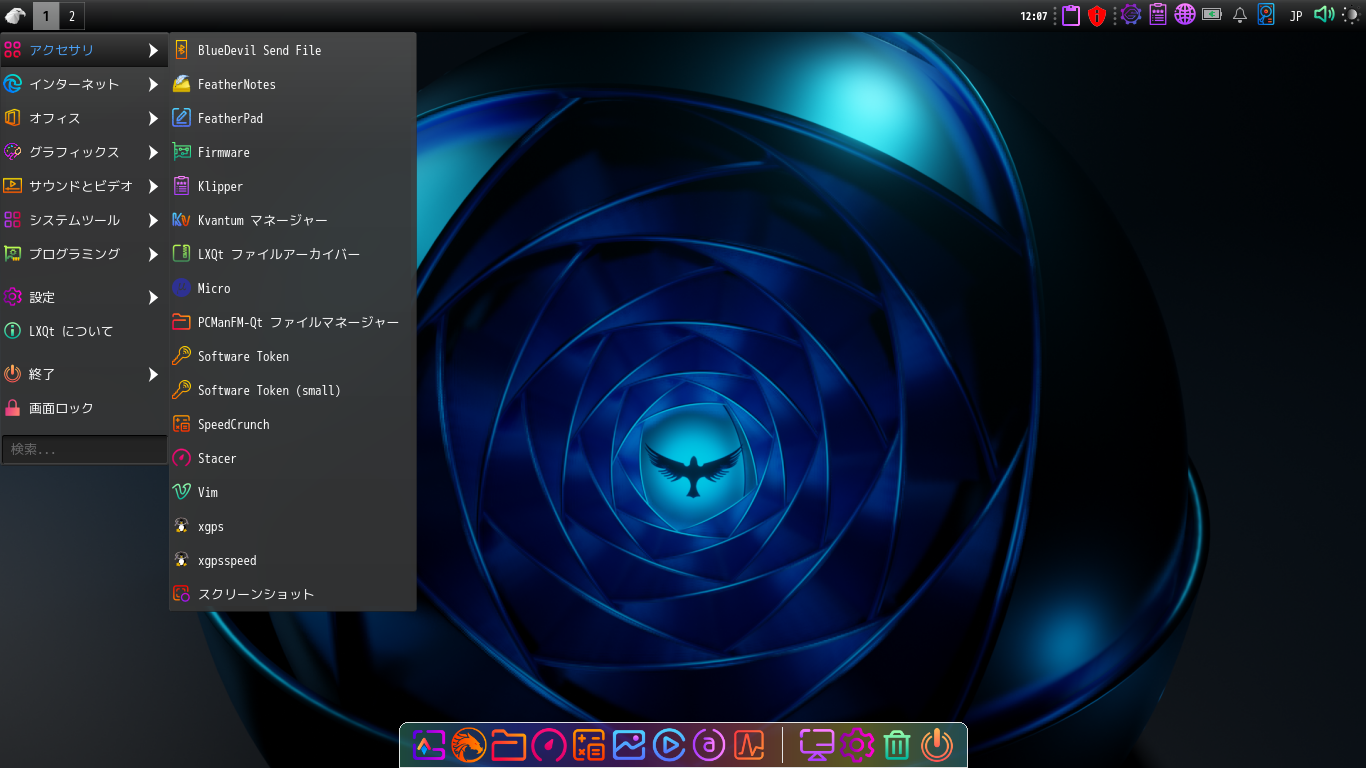
Task: Expand the サウンドとビデオ submenu
Action: pyautogui.click(x=153, y=186)
